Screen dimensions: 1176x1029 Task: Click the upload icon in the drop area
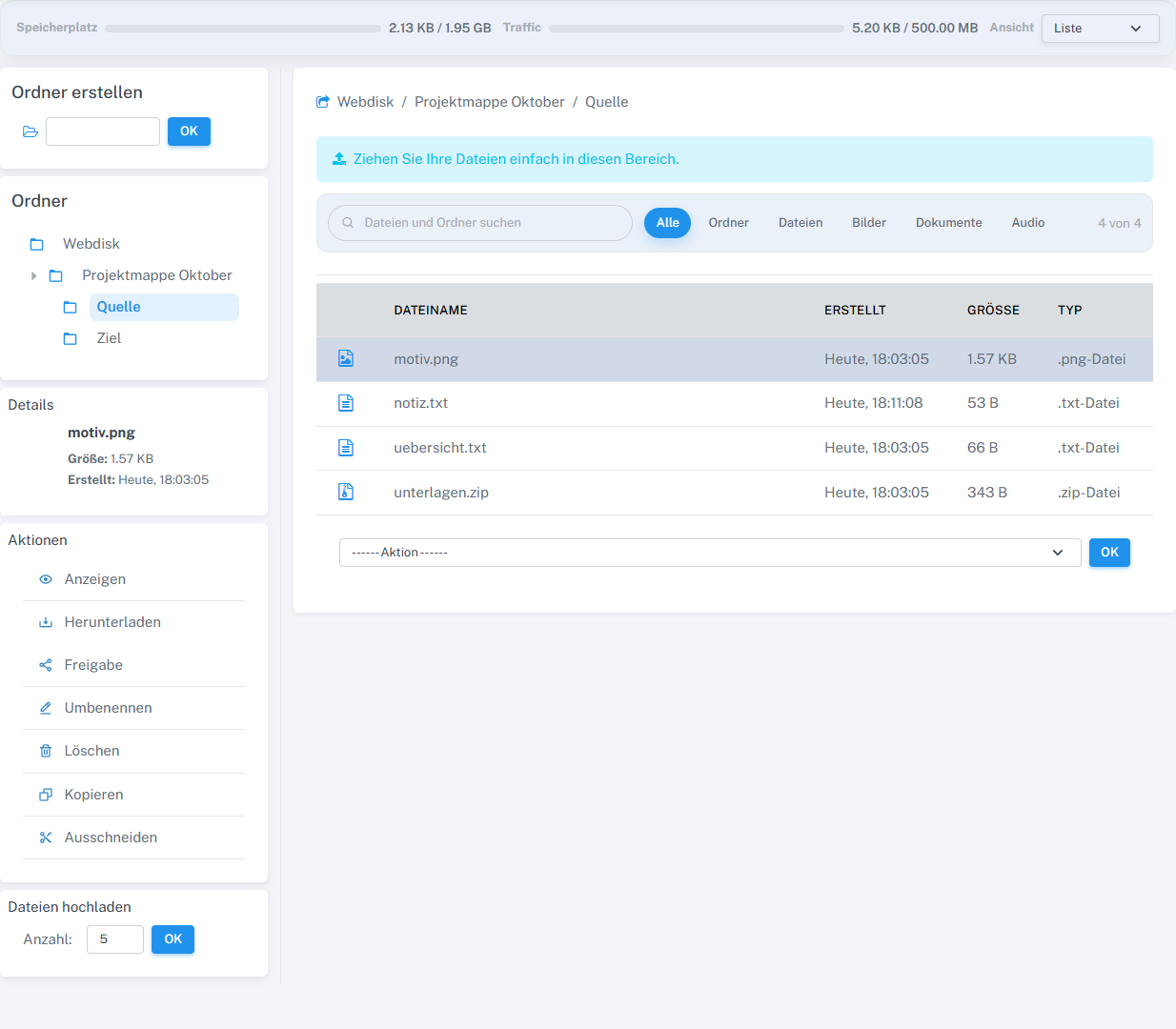coord(339,159)
